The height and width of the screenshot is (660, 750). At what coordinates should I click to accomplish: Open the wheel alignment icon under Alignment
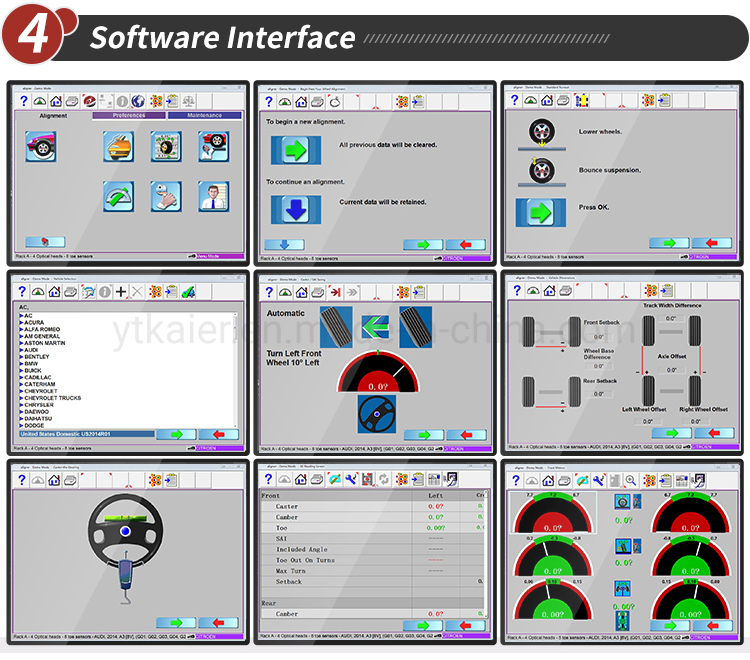(x=41, y=146)
